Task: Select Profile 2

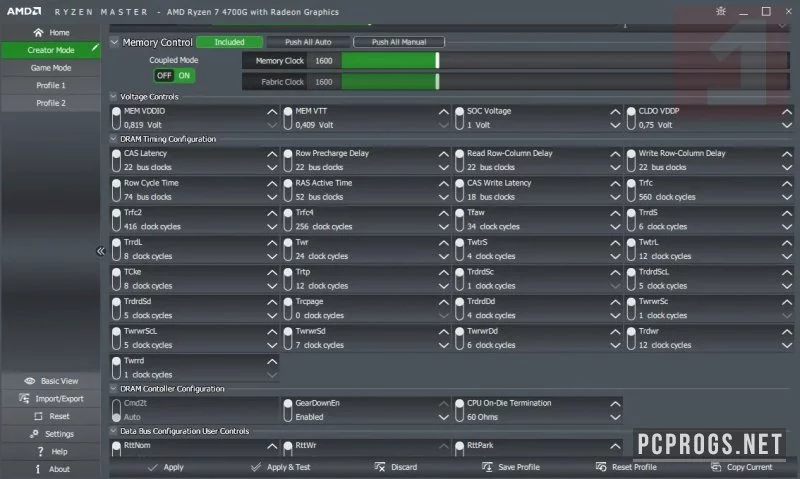Action: point(51,103)
